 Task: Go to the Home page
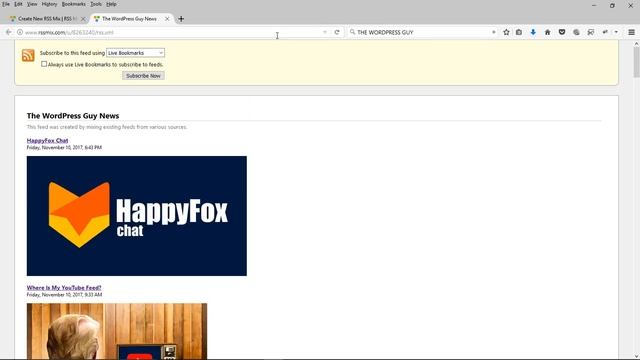[x=547, y=32]
